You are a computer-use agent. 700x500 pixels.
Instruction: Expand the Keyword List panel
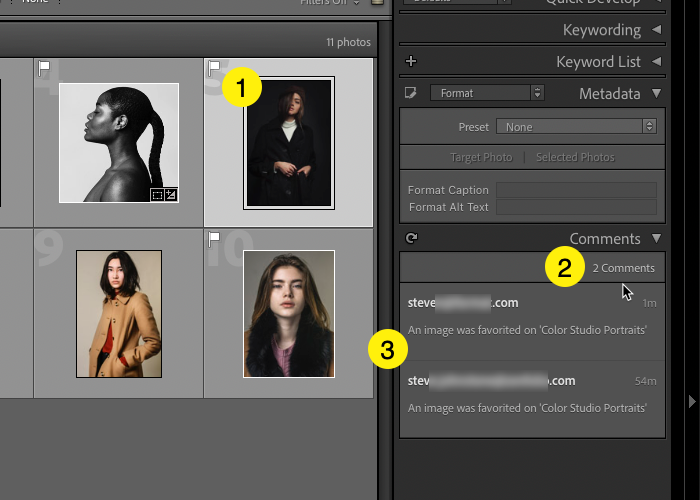656,62
